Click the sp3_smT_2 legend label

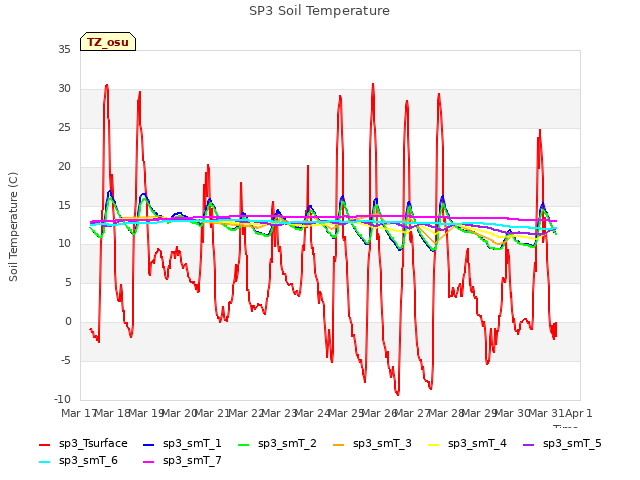point(287,443)
